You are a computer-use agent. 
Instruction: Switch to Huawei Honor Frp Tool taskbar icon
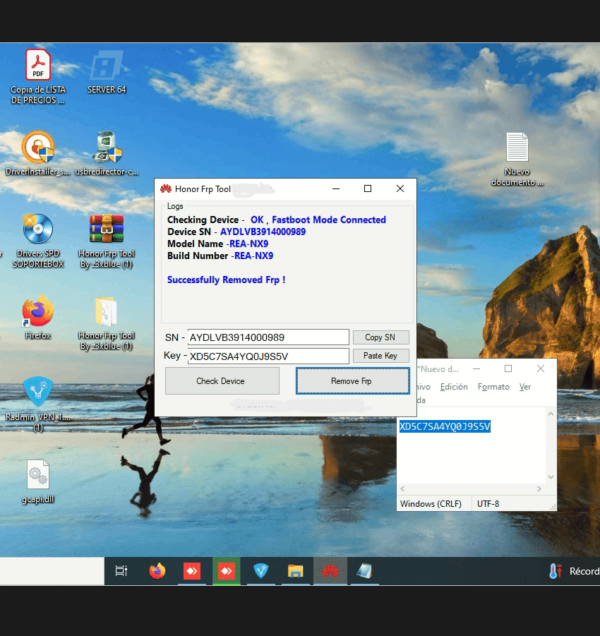point(330,571)
